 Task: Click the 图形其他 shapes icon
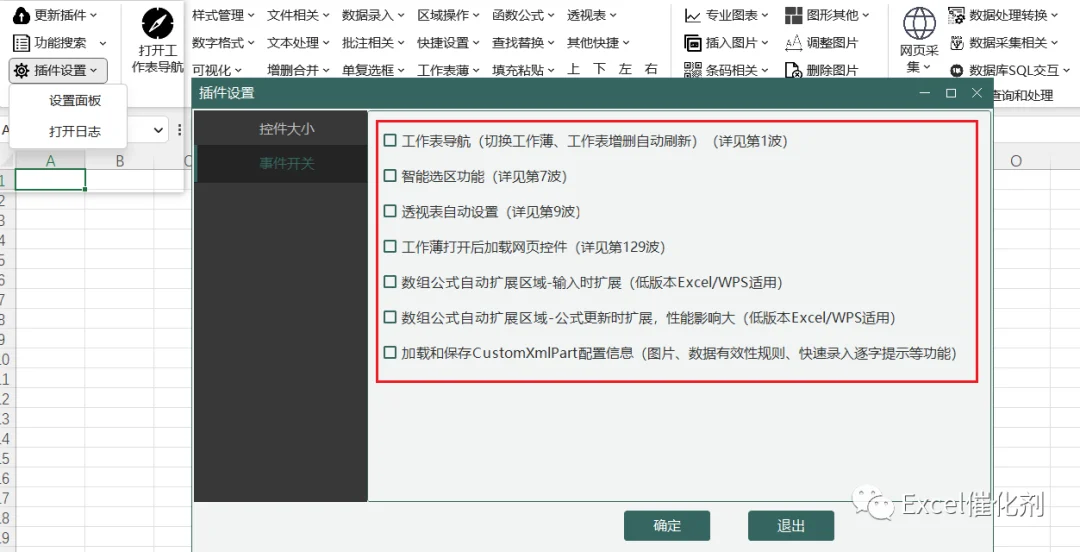(x=793, y=14)
